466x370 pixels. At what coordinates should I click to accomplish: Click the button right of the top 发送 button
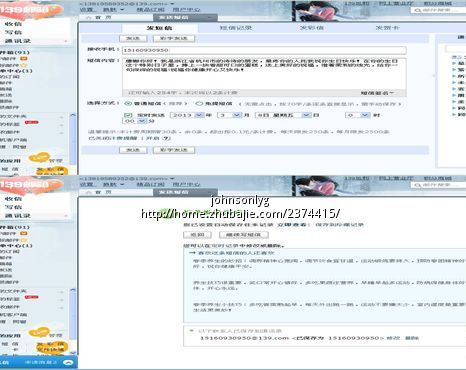click(x=174, y=38)
